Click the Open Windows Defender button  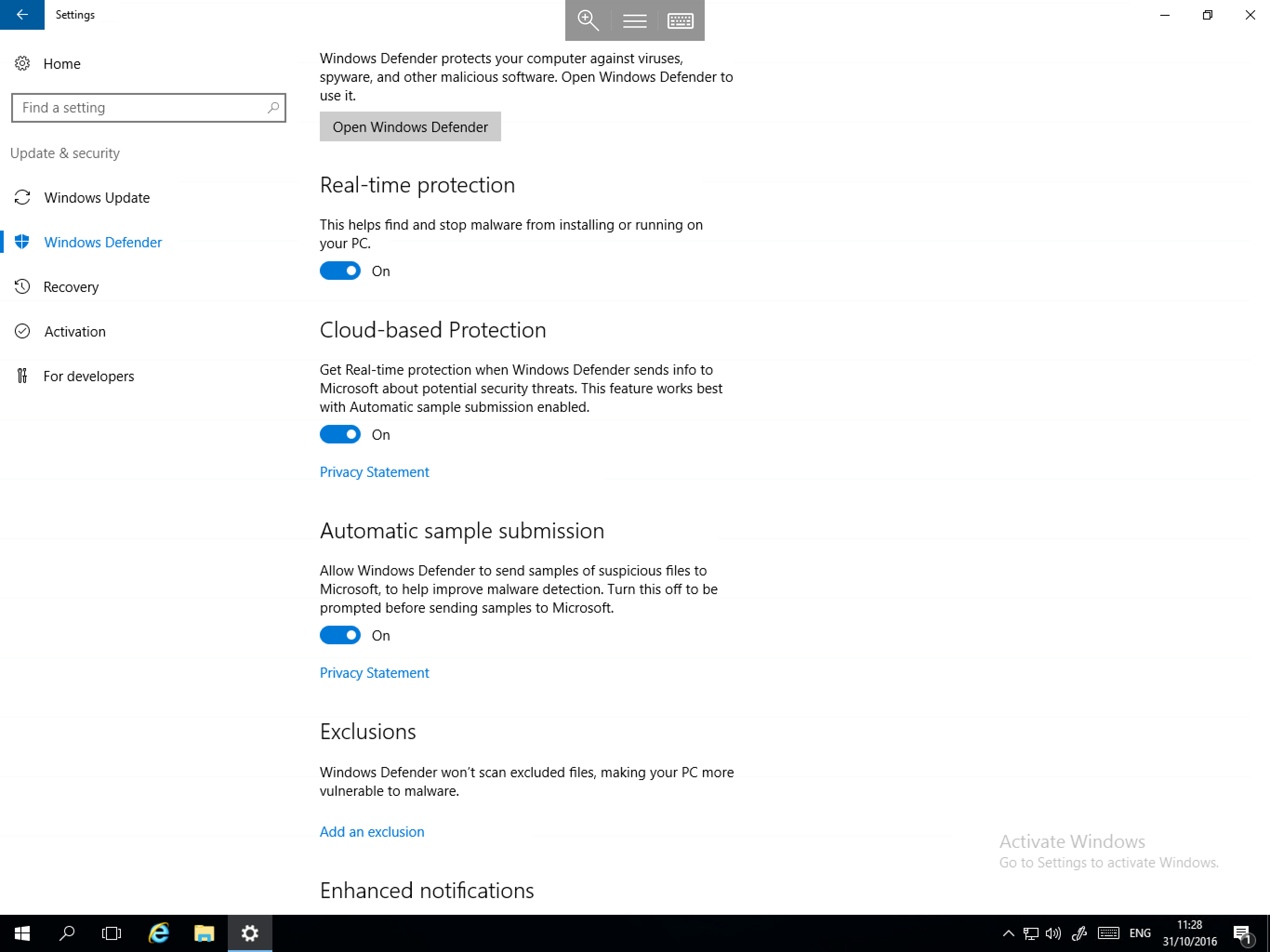410,126
